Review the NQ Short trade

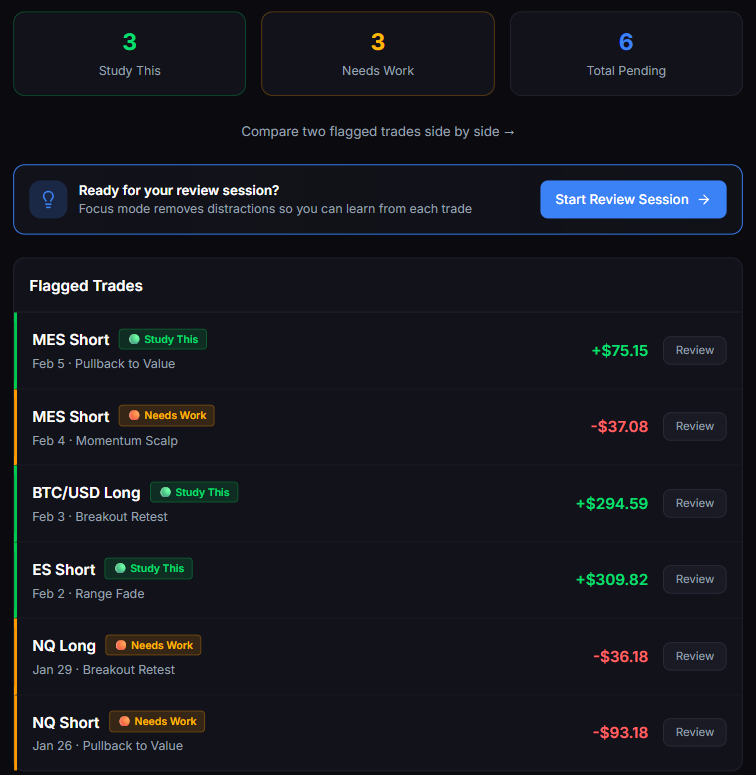tap(694, 732)
